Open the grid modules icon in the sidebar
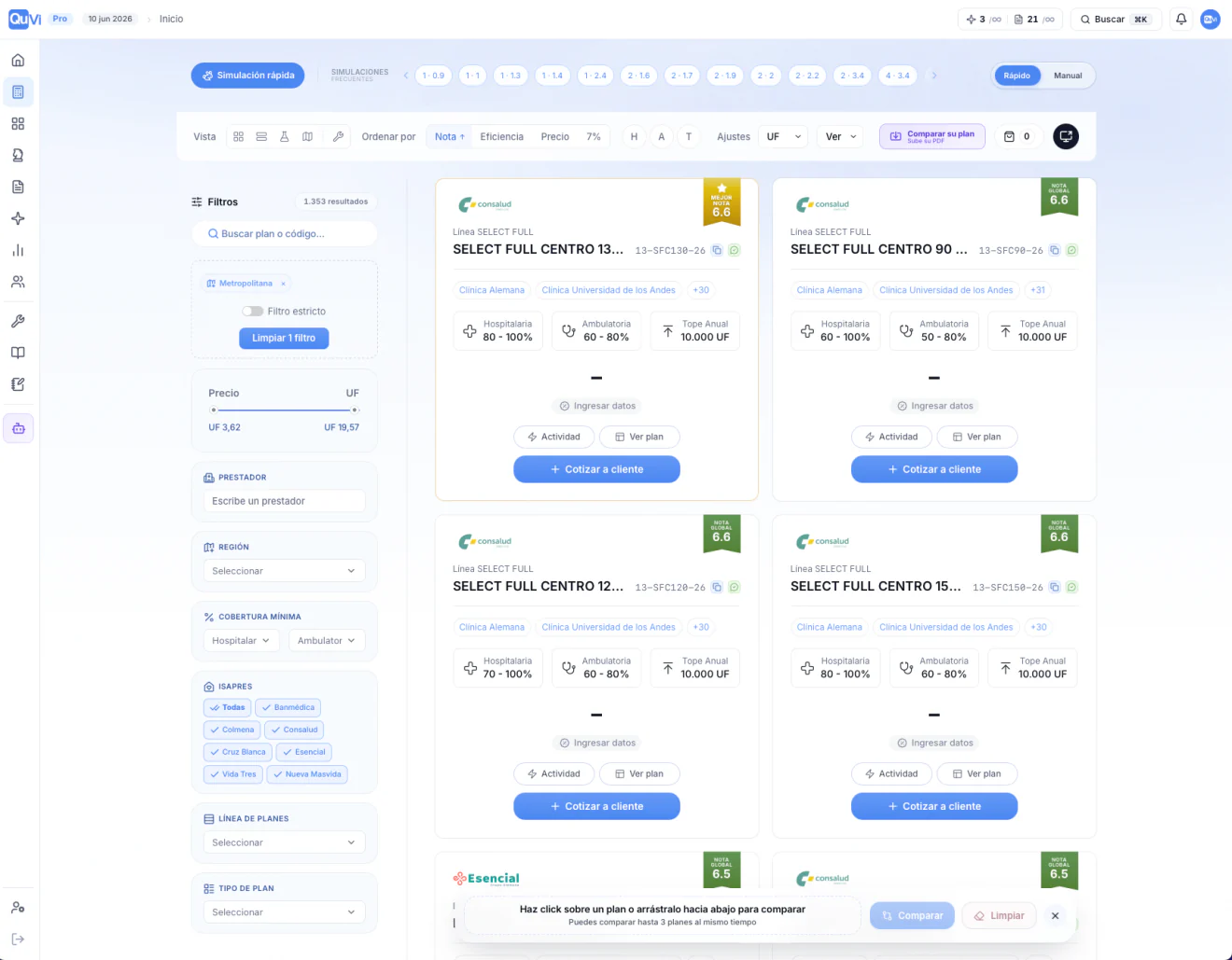1232x960 pixels. (x=18, y=124)
